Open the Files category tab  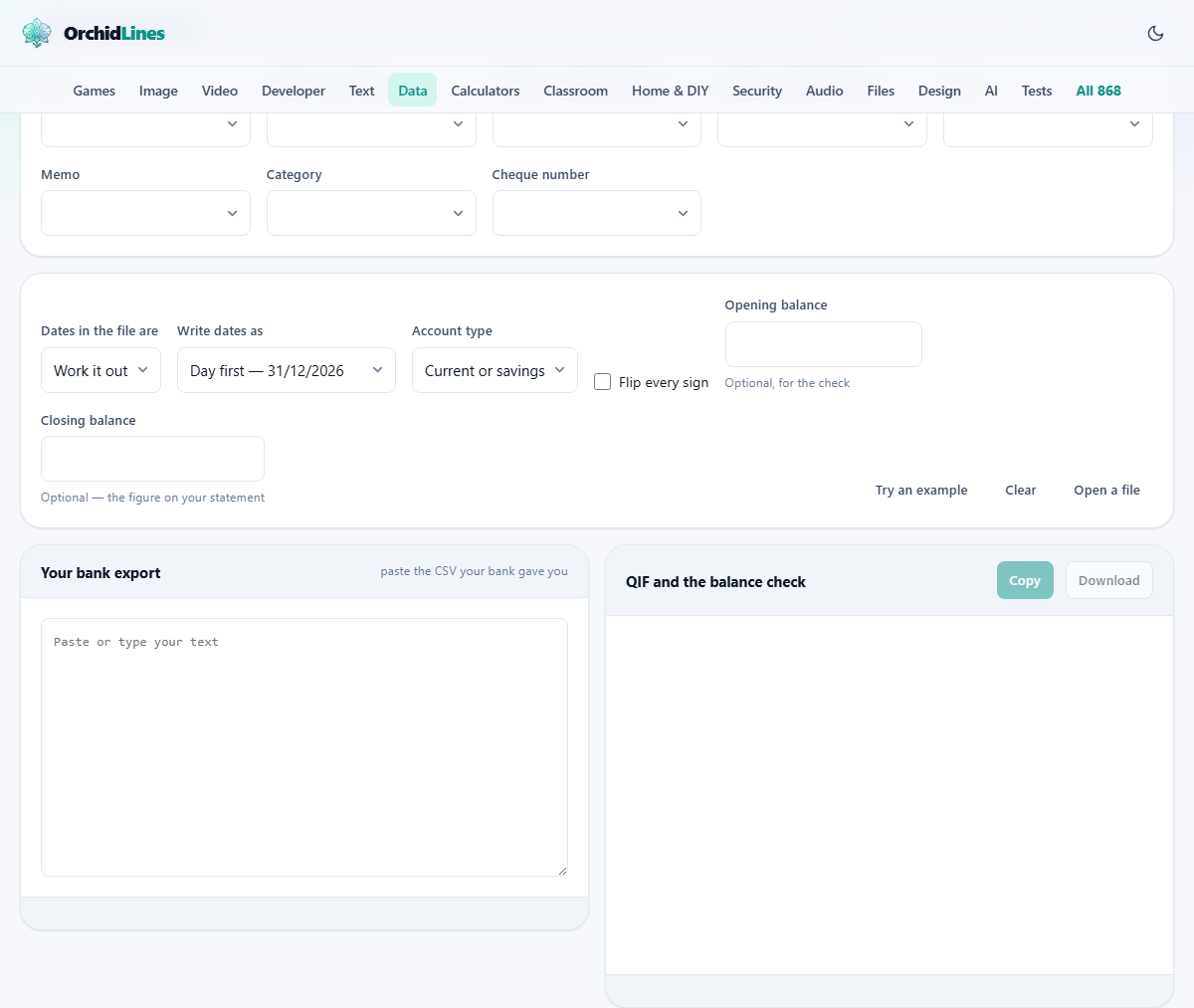(x=881, y=91)
